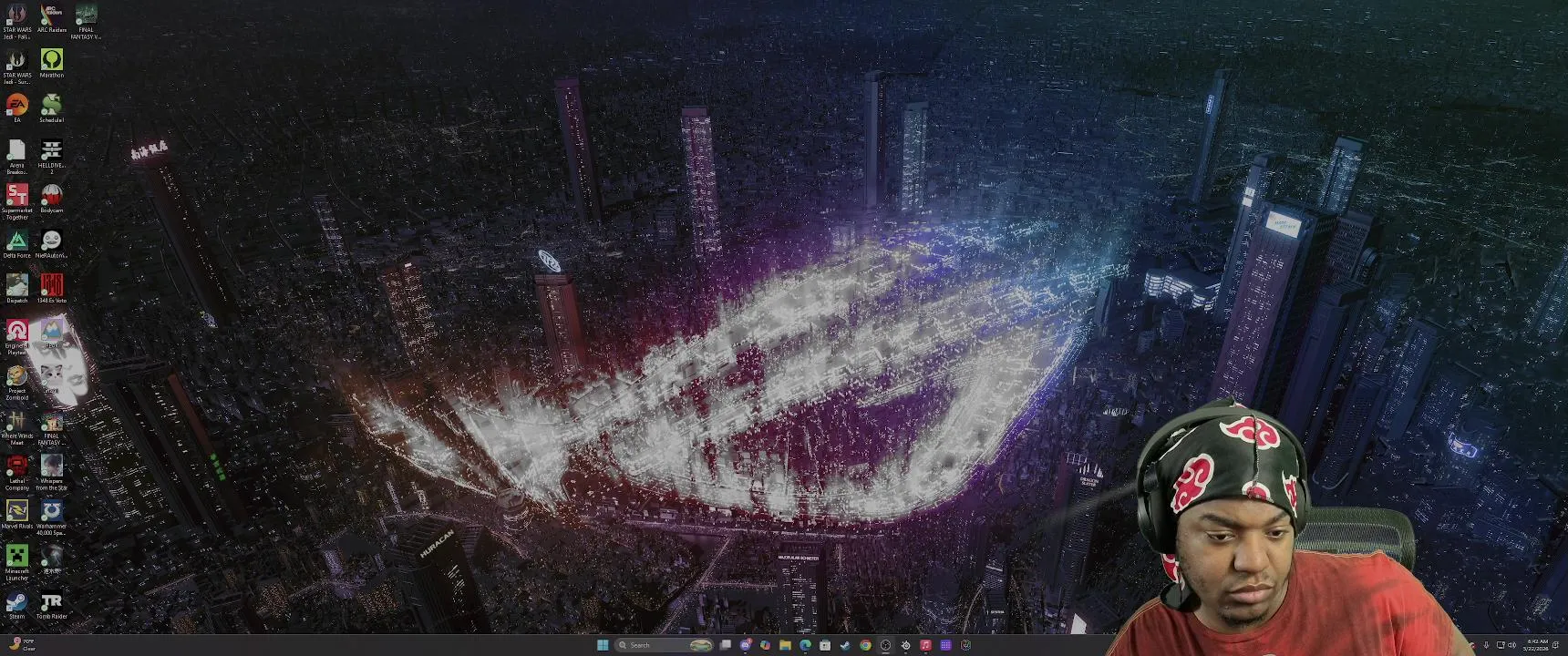Launch HELLDIVERS 2 from the desktop
The height and width of the screenshot is (656, 1568).
52,157
